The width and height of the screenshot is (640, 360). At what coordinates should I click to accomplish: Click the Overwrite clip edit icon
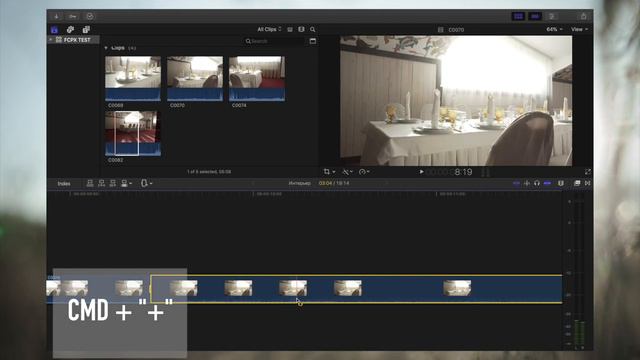pos(124,183)
